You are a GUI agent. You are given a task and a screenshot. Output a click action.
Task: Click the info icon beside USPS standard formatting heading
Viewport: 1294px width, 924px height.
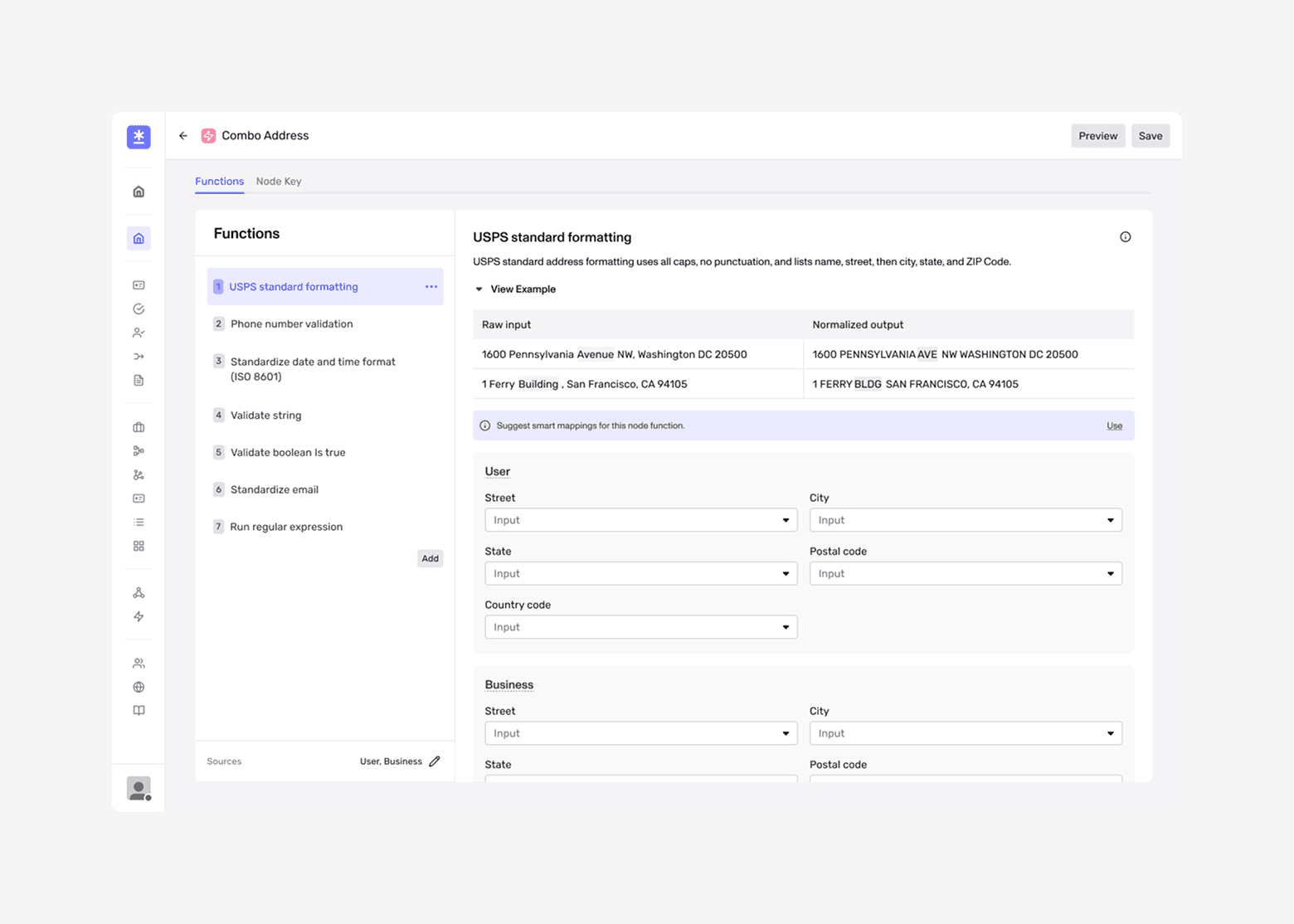click(1125, 237)
